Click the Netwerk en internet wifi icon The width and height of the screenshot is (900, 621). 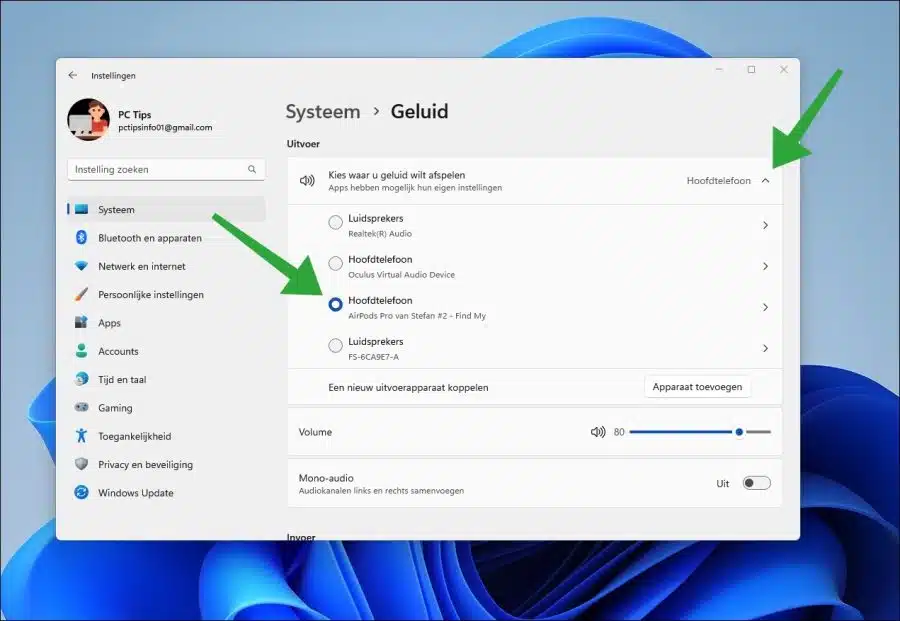(x=82, y=266)
